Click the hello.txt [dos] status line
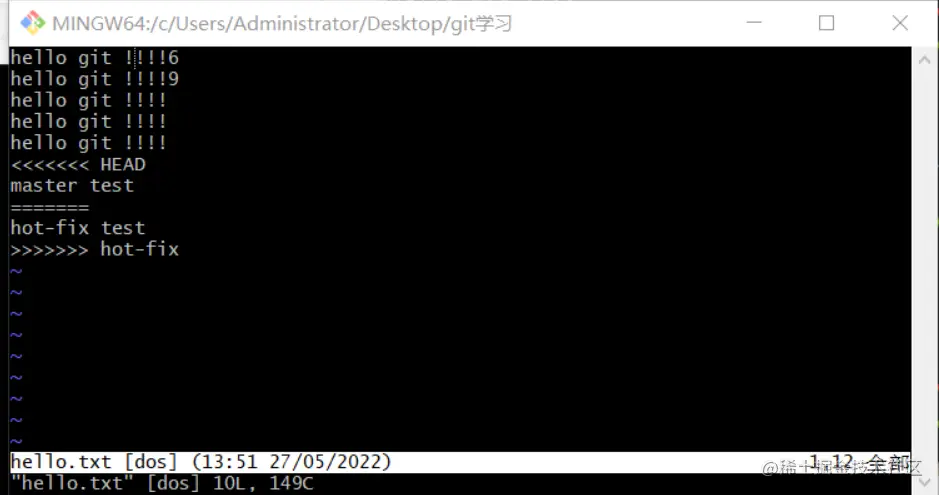 [x=460, y=462]
